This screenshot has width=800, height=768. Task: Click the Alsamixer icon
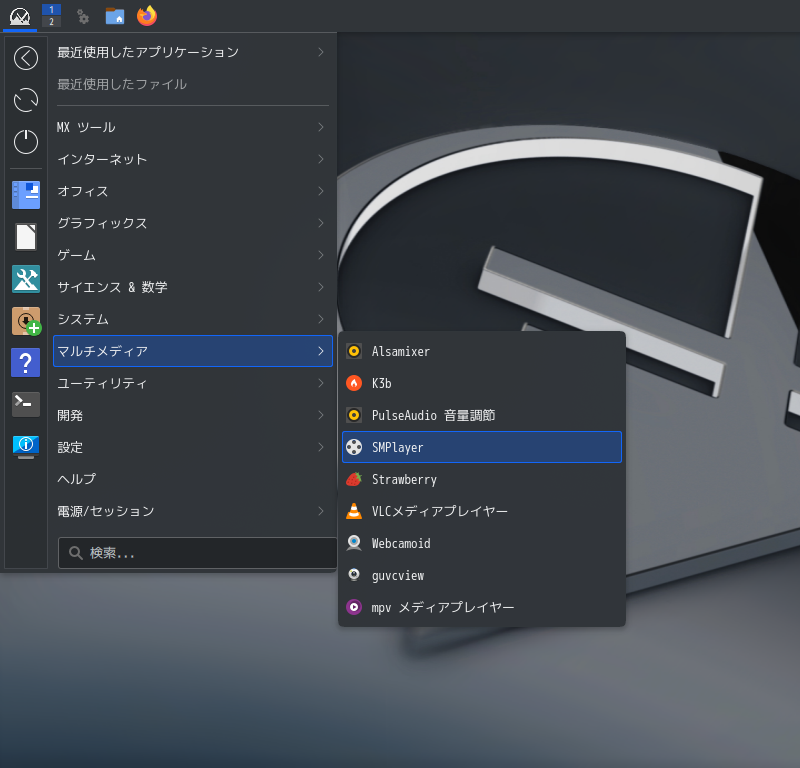(x=354, y=351)
